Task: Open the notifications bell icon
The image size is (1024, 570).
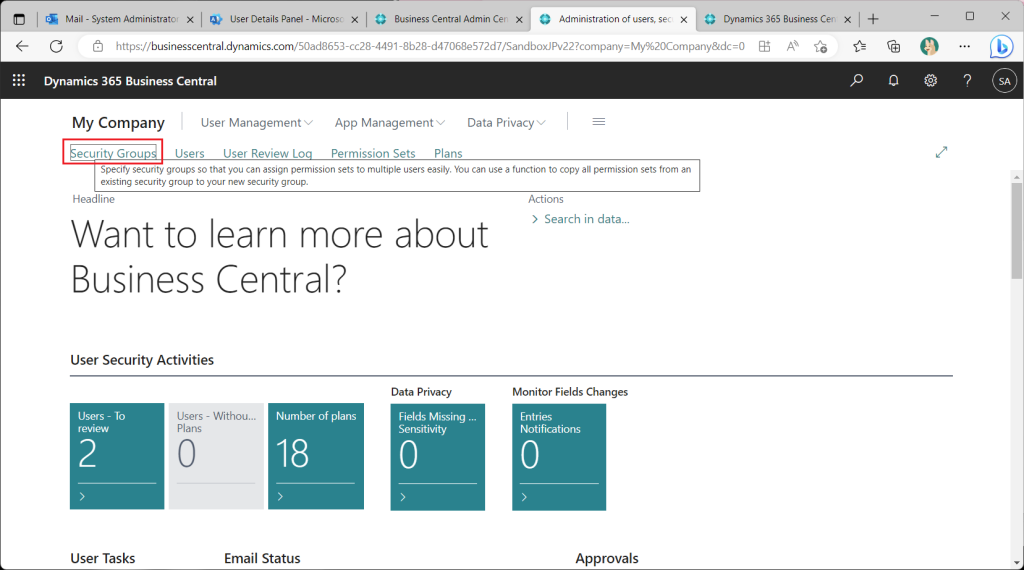Action: pos(893,80)
